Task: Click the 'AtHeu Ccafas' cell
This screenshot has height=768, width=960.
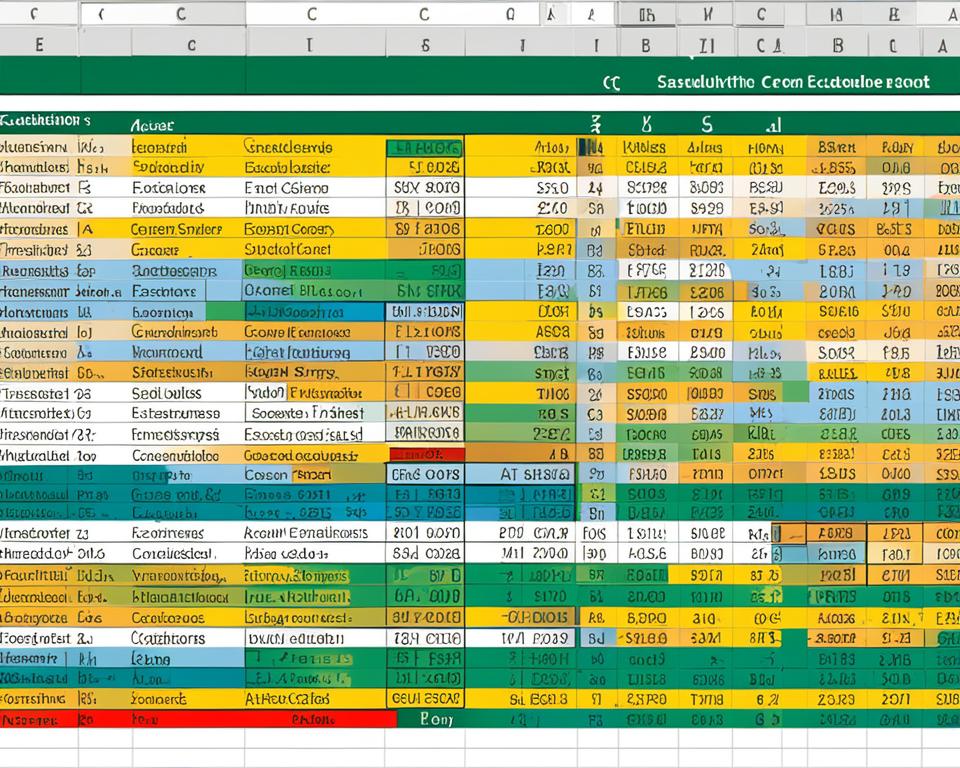Action: pos(302,699)
